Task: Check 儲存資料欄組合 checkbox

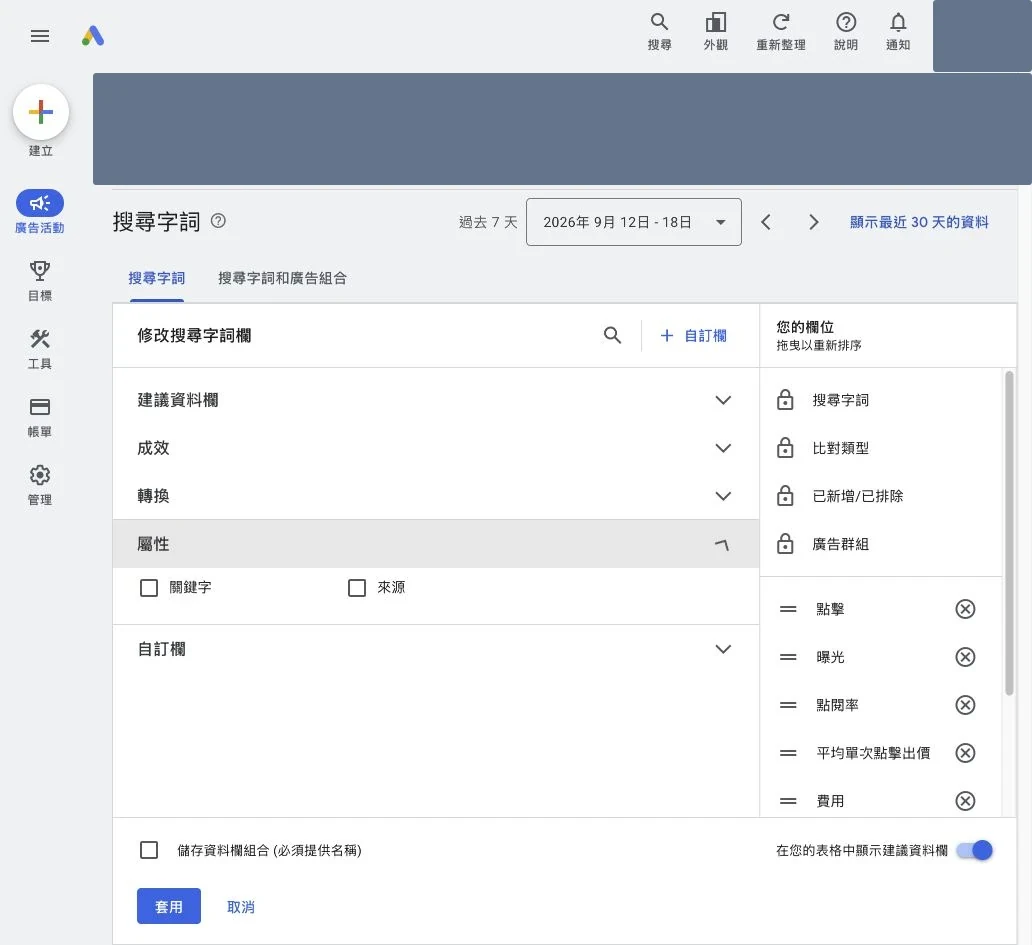Action: point(149,850)
